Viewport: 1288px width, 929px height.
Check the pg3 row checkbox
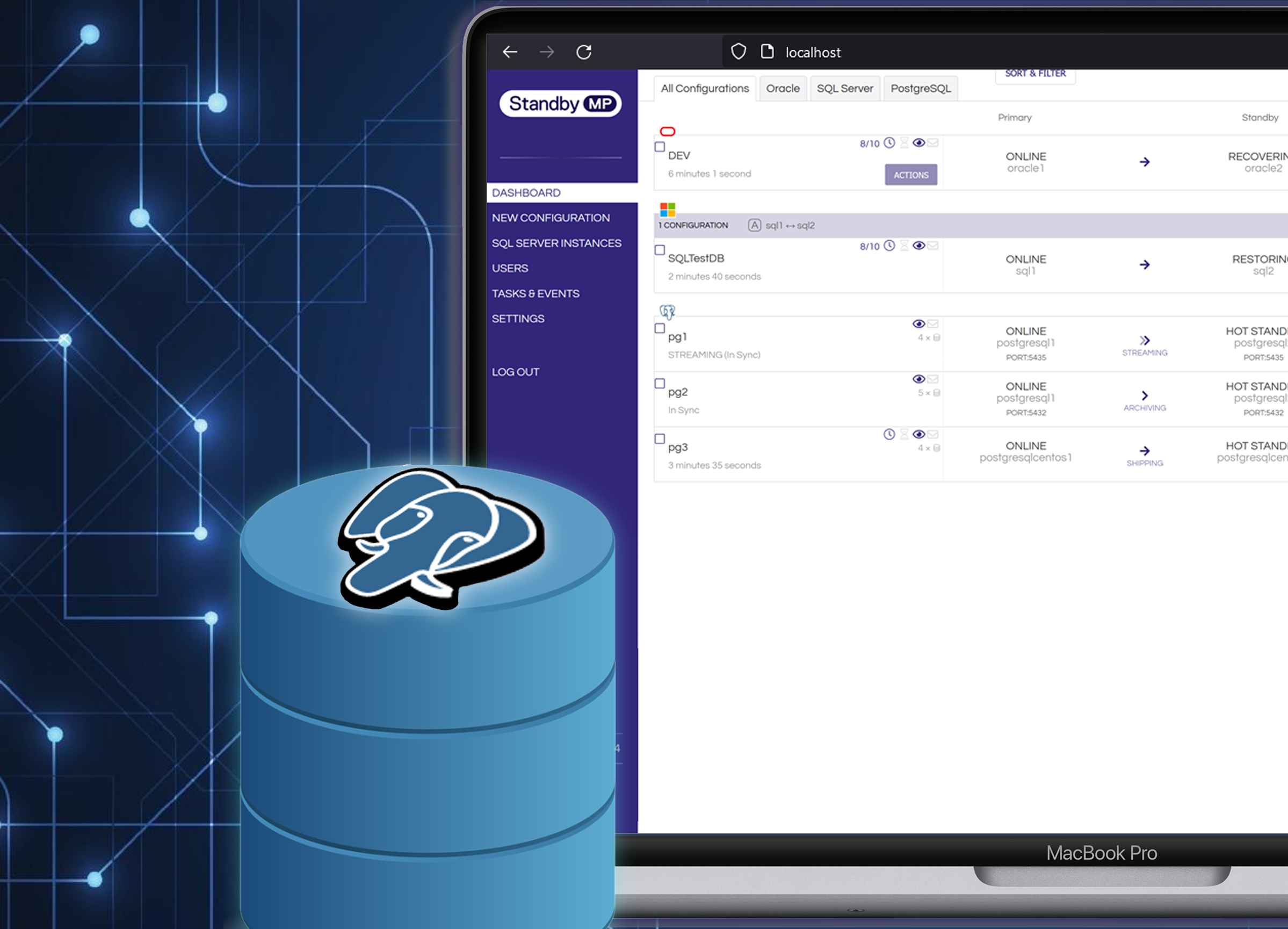[x=660, y=438]
